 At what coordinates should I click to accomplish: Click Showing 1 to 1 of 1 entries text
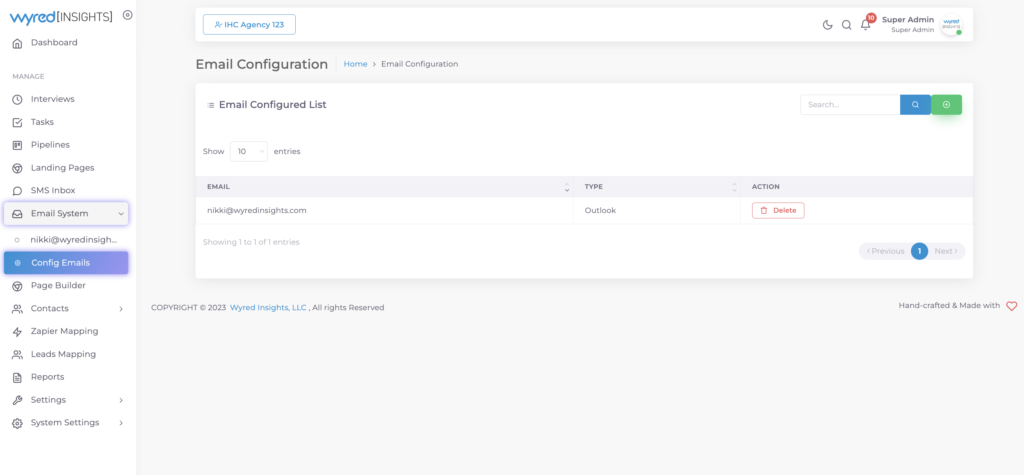tap(251, 242)
